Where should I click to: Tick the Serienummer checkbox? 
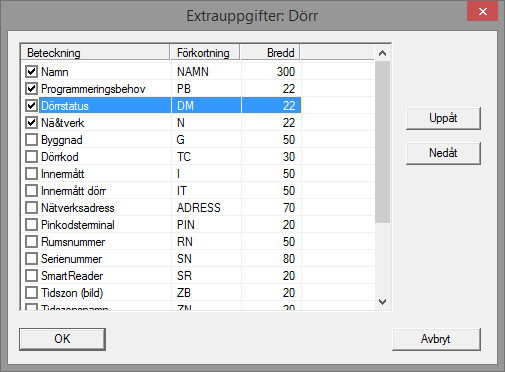tap(31, 259)
